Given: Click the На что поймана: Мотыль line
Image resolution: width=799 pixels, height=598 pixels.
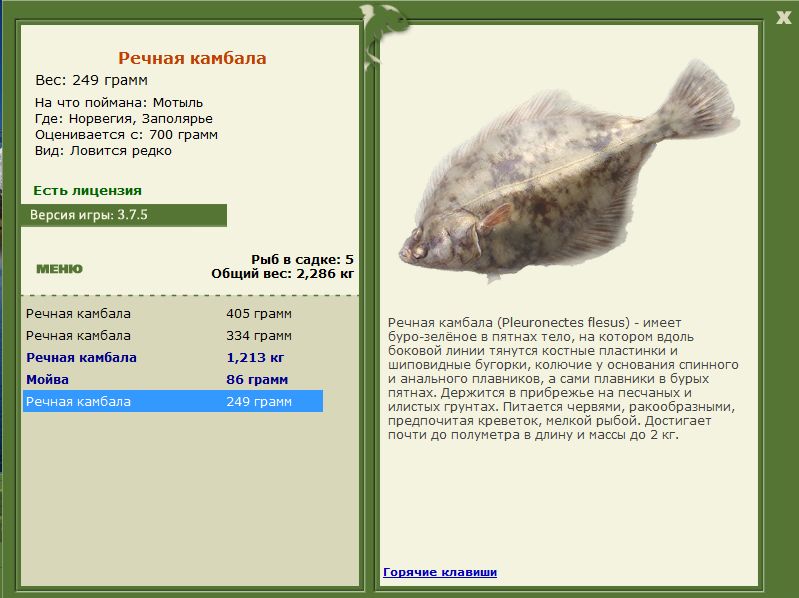Looking at the screenshot, I should click(119, 102).
